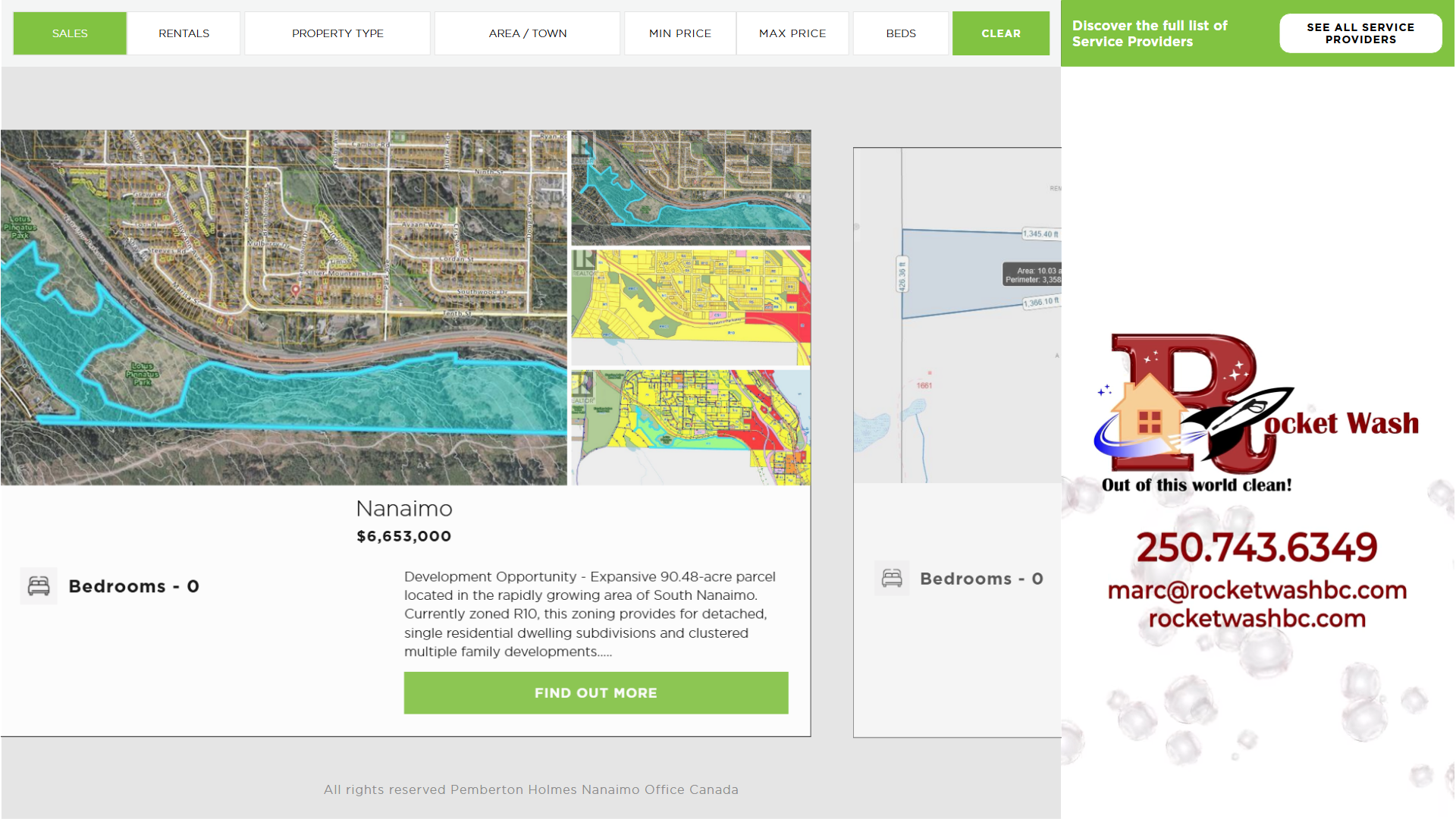Open the top aerial parcel thumbnail

point(690,187)
